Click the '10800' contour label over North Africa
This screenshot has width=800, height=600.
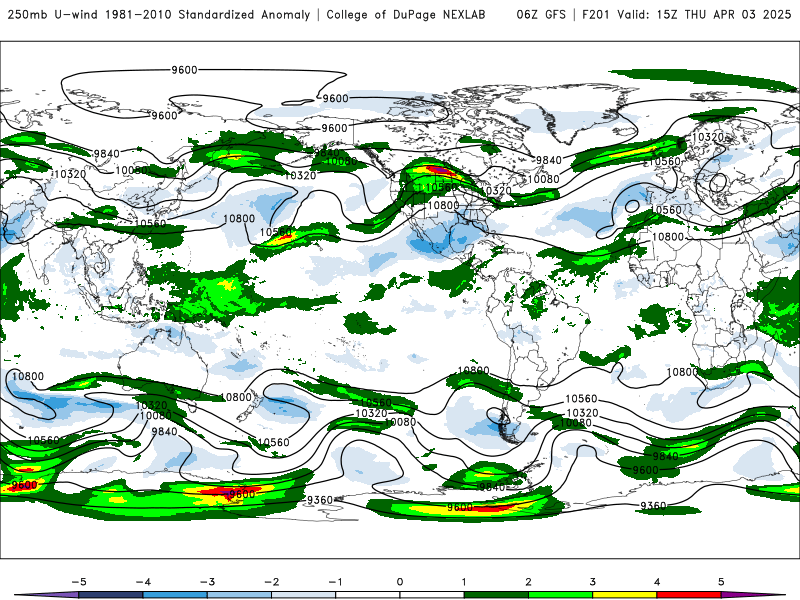pos(668,237)
